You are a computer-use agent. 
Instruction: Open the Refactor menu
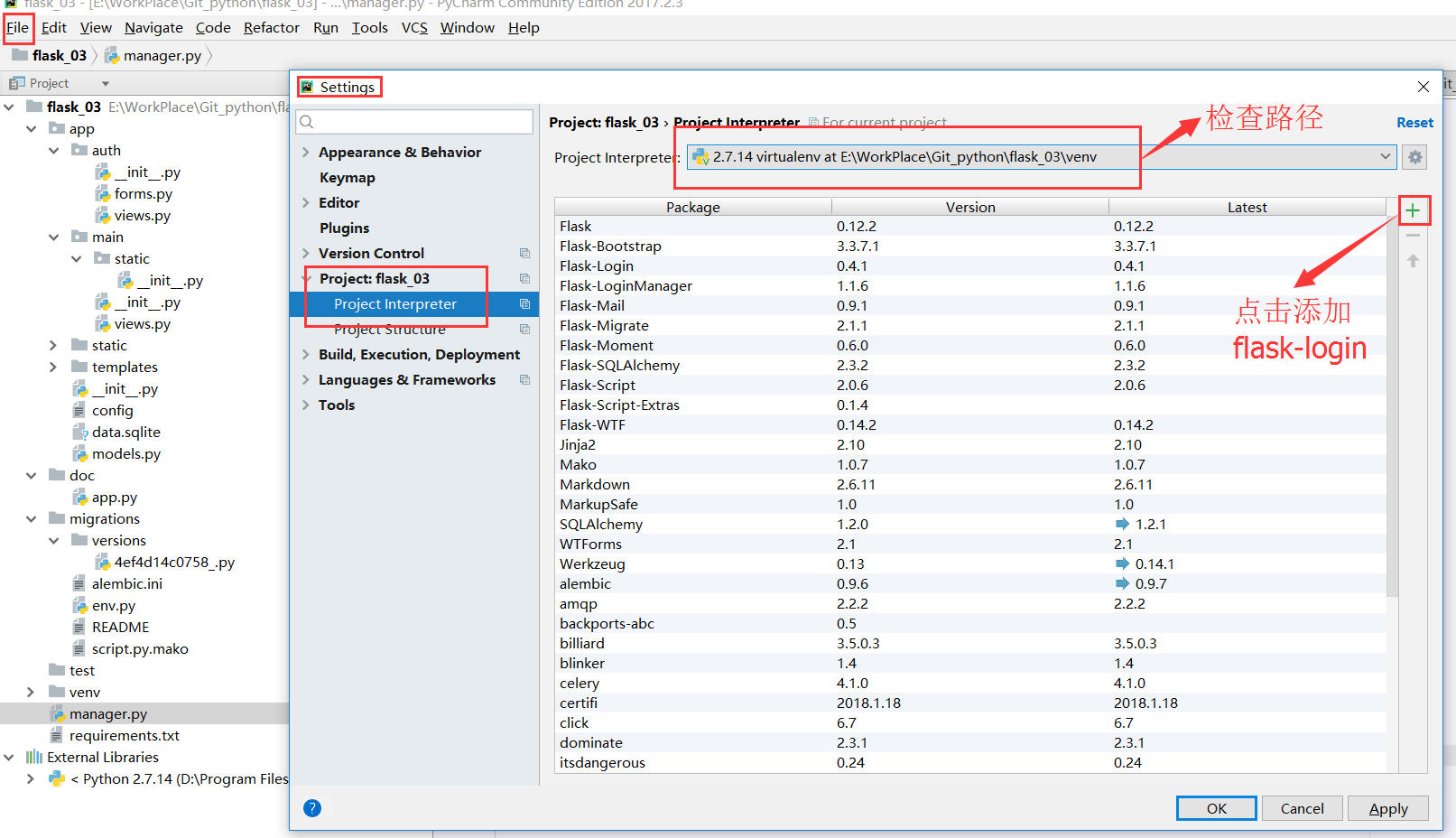tap(271, 28)
